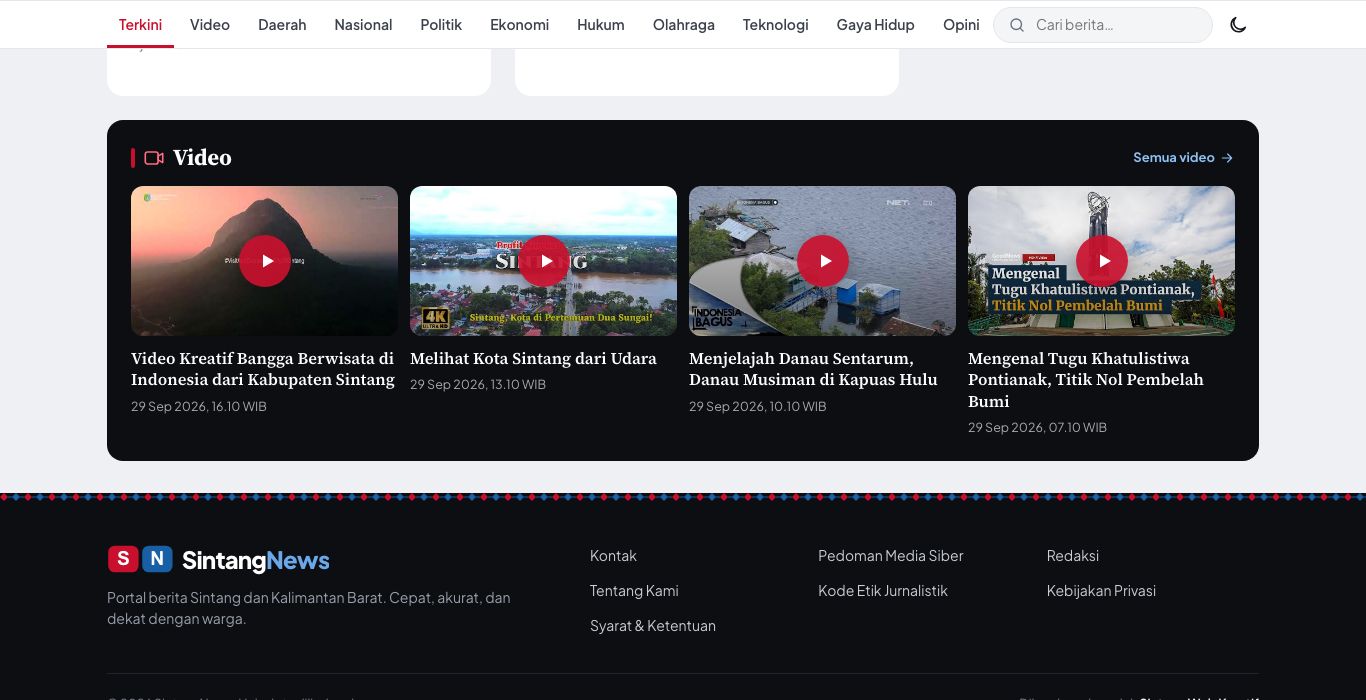The height and width of the screenshot is (700, 1366).
Task: Click the Redaksi footer link
Action: click(x=1073, y=556)
